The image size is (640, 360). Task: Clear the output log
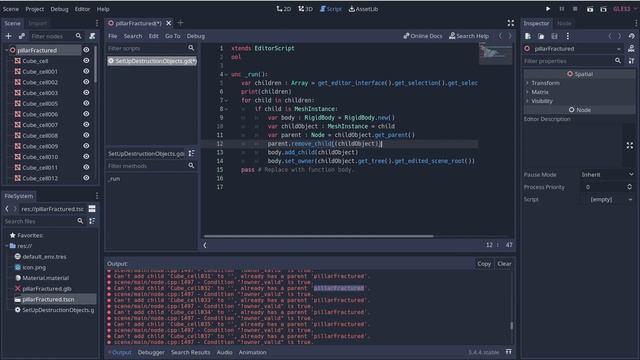click(504, 264)
